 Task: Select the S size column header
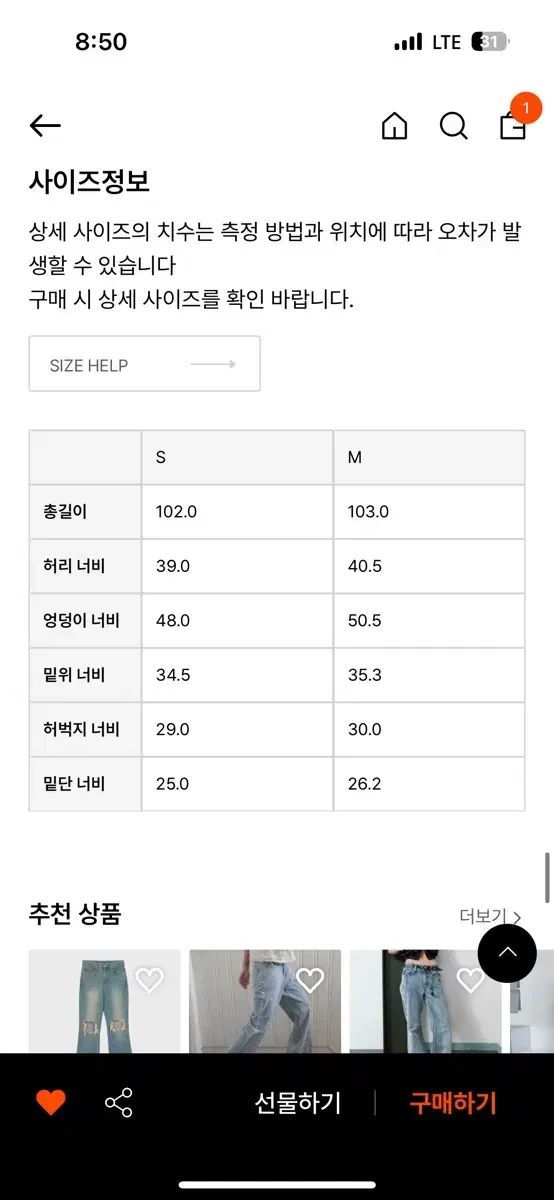tap(237, 458)
